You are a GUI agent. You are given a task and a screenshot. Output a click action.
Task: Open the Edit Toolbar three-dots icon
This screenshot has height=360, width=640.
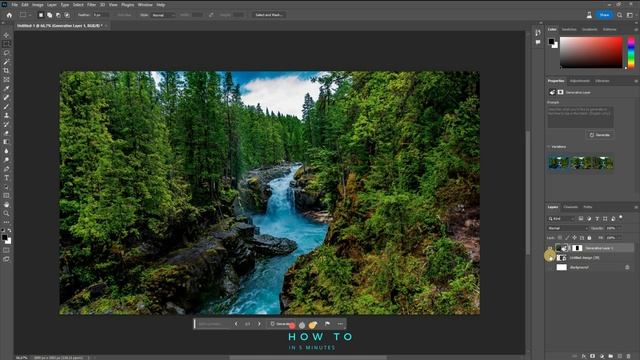pyautogui.click(x=6, y=222)
